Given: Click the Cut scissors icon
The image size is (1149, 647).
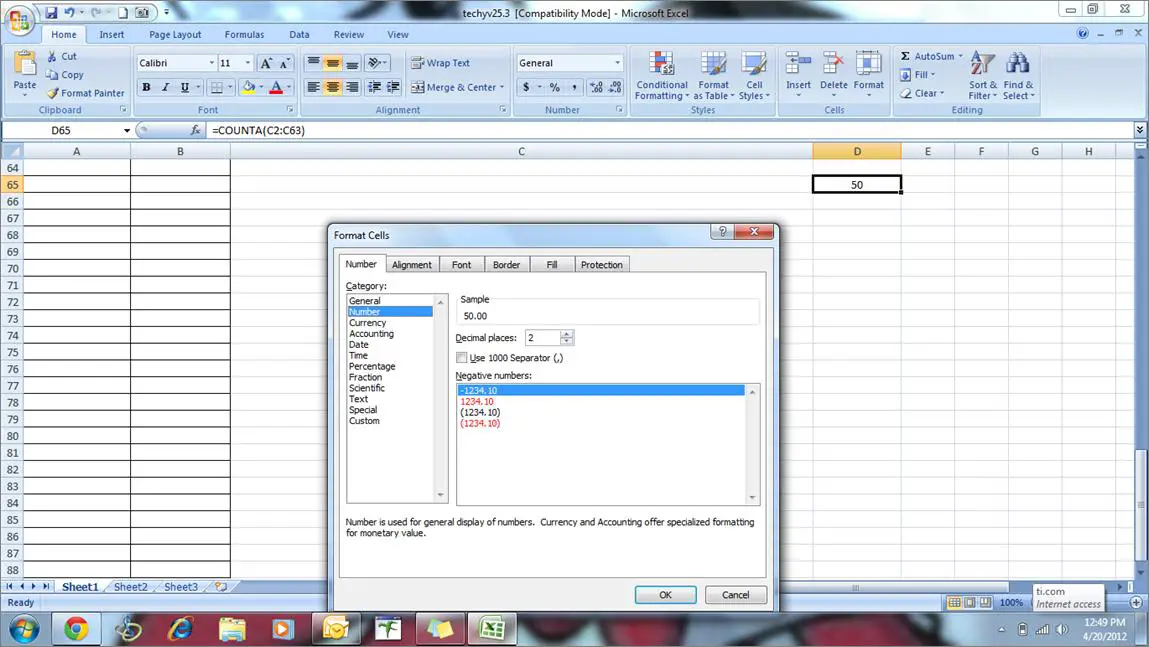Looking at the screenshot, I should coord(52,56).
